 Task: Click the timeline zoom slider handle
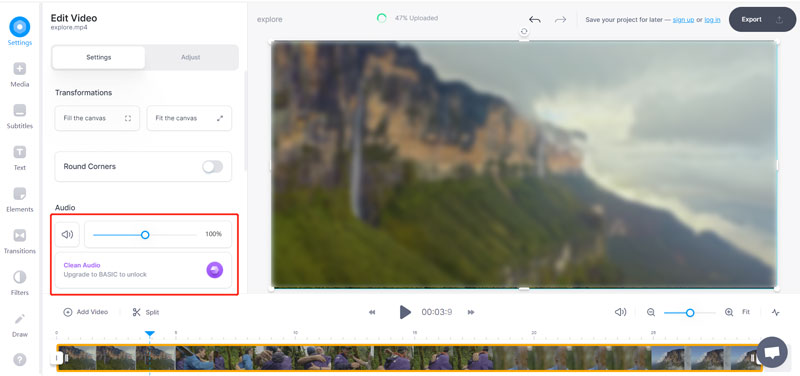pyautogui.click(x=690, y=312)
